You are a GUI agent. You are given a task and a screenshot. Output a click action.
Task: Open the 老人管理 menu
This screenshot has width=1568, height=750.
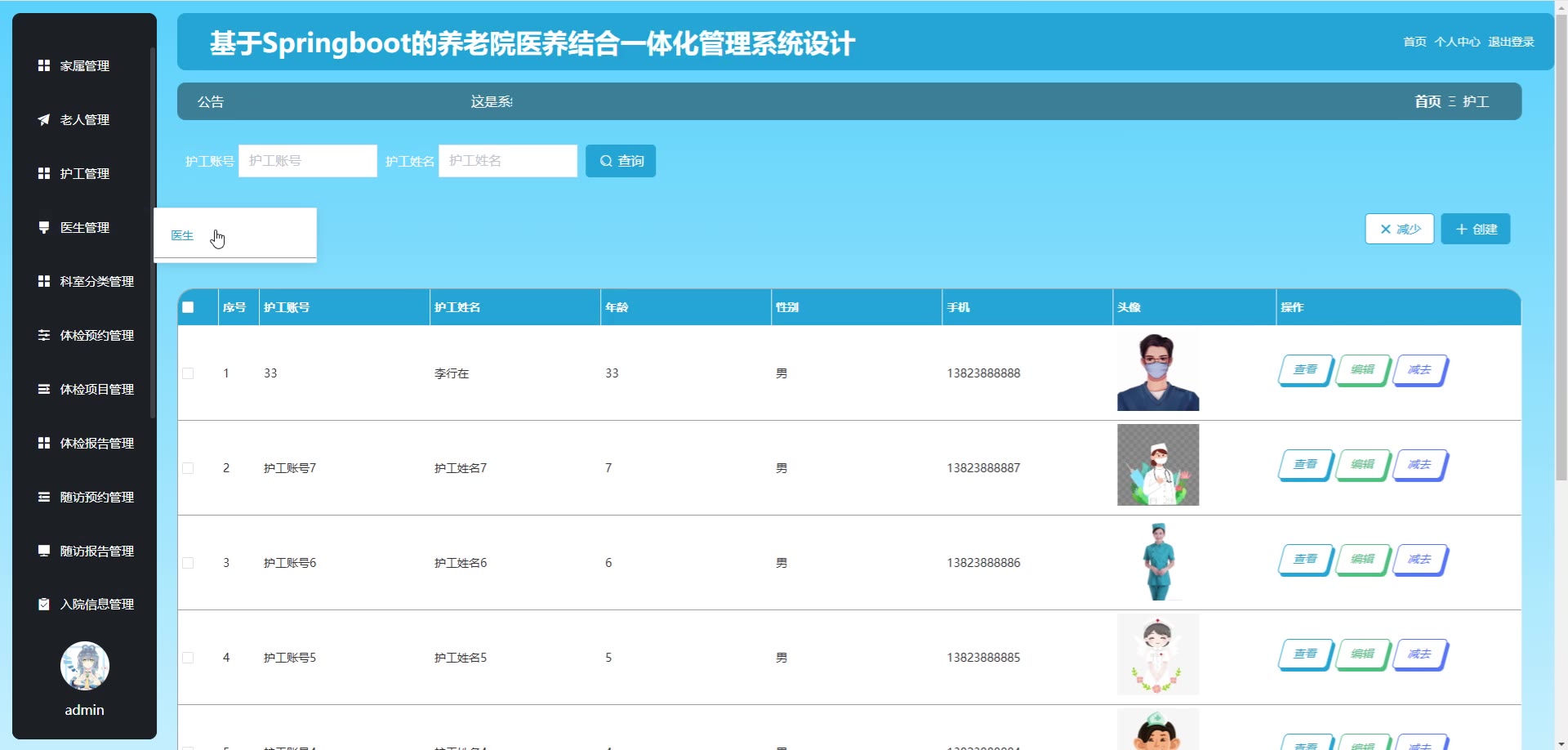click(x=84, y=119)
